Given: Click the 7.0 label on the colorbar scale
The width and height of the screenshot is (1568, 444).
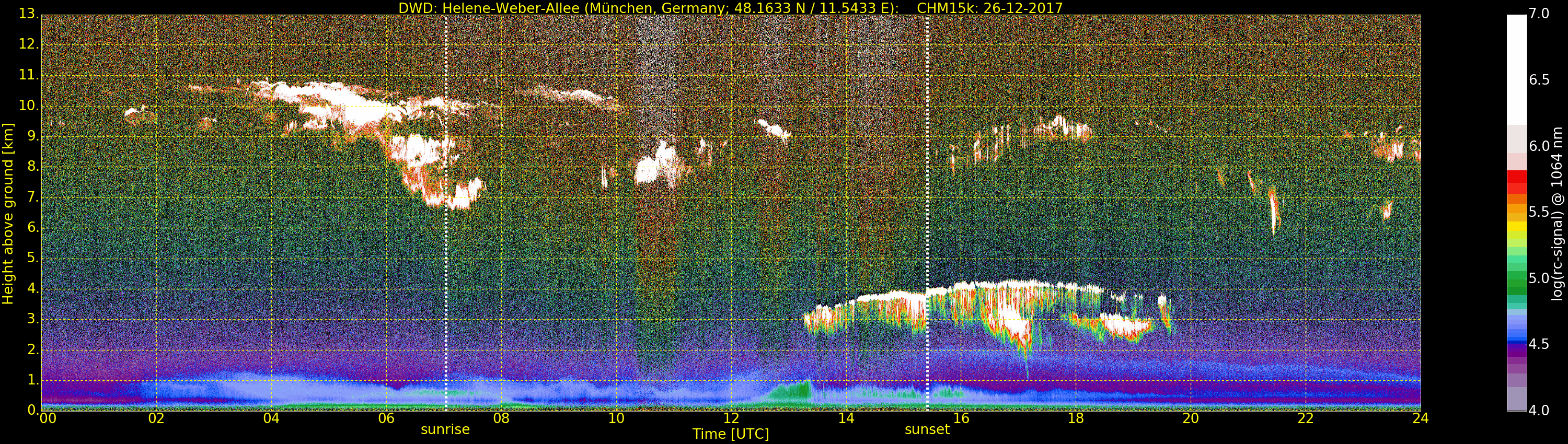Looking at the screenshot, I should click(1539, 14).
